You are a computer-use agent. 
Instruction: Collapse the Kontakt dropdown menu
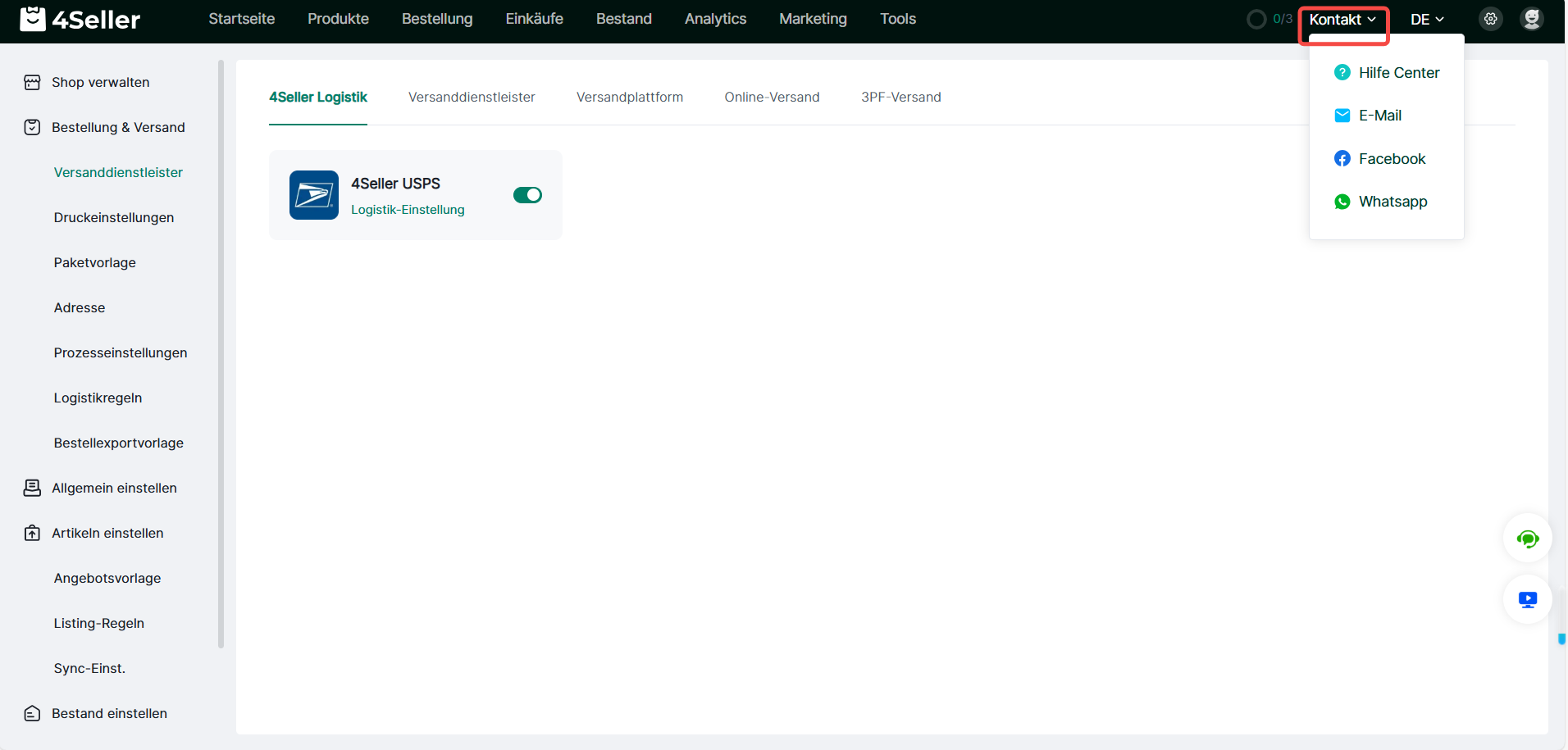[1342, 20]
